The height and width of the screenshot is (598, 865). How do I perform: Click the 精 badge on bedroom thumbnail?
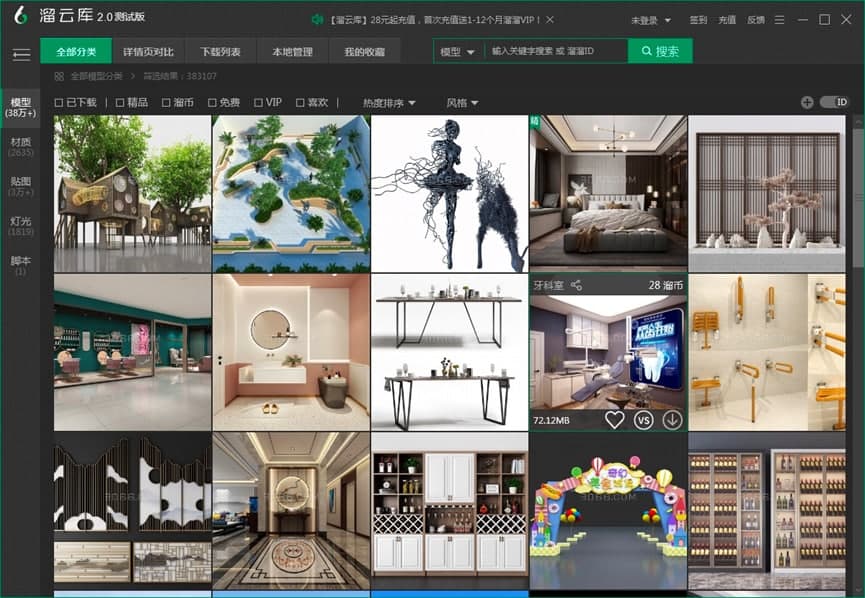pos(535,122)
